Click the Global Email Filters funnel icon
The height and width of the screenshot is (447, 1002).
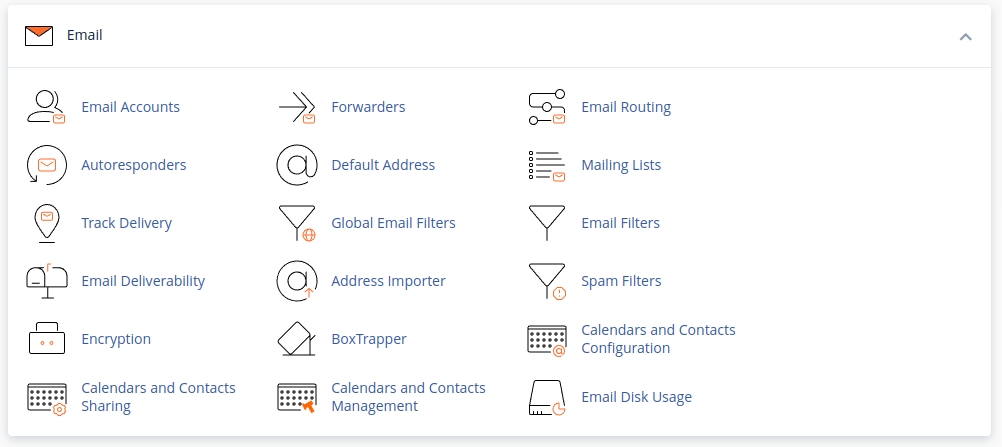[x=296, y=223]
